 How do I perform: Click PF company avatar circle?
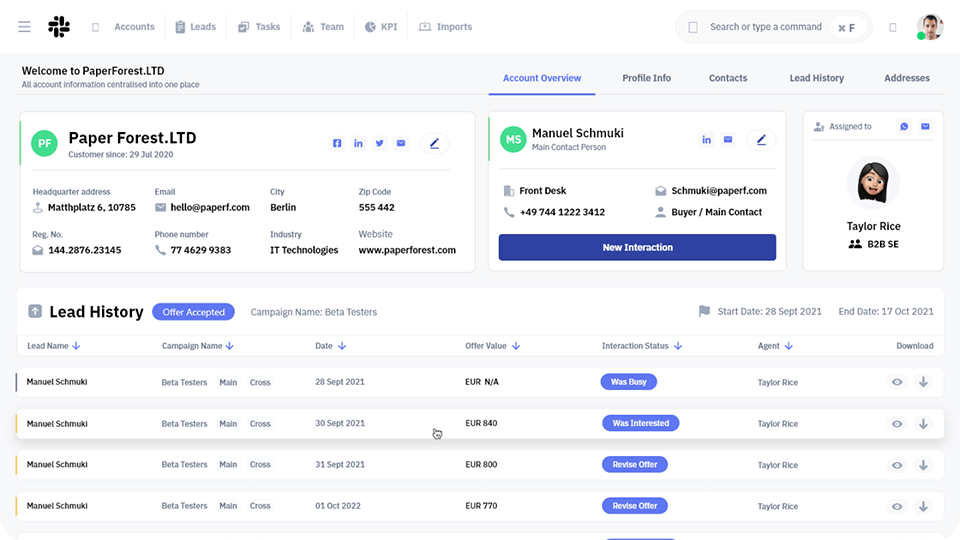coord(45,143)
